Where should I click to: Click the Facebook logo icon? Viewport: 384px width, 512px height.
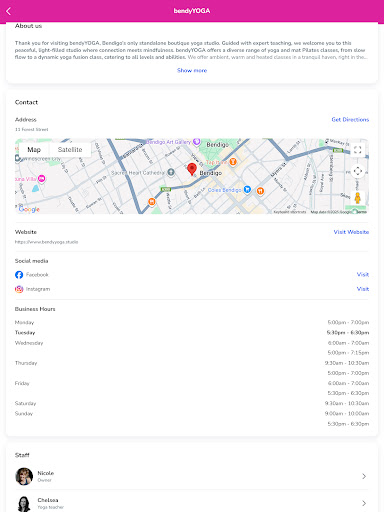[x=19, y=275]
